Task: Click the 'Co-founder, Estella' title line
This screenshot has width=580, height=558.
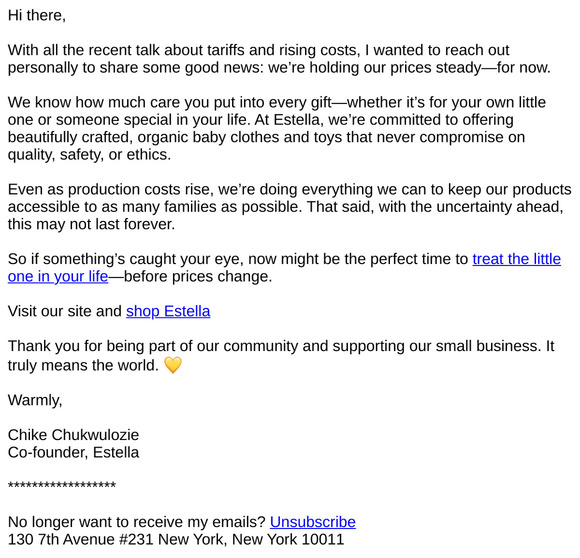Action: tap(73, 453)
